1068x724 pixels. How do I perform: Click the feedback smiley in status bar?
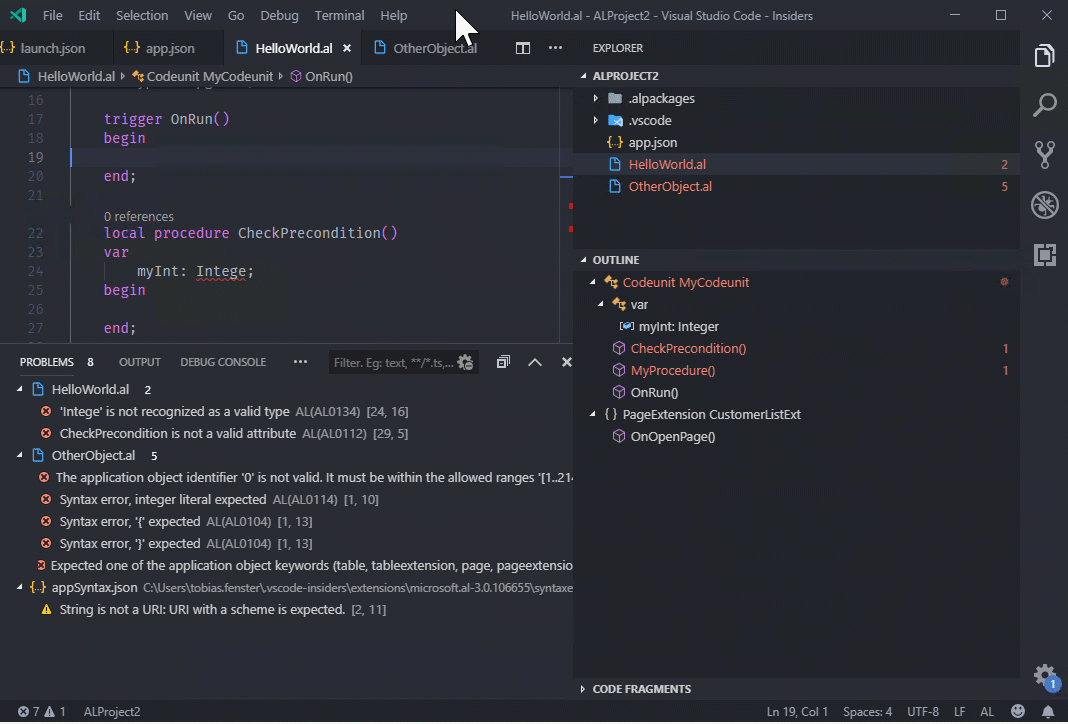pyautogui.click(x=1018, y=711)
